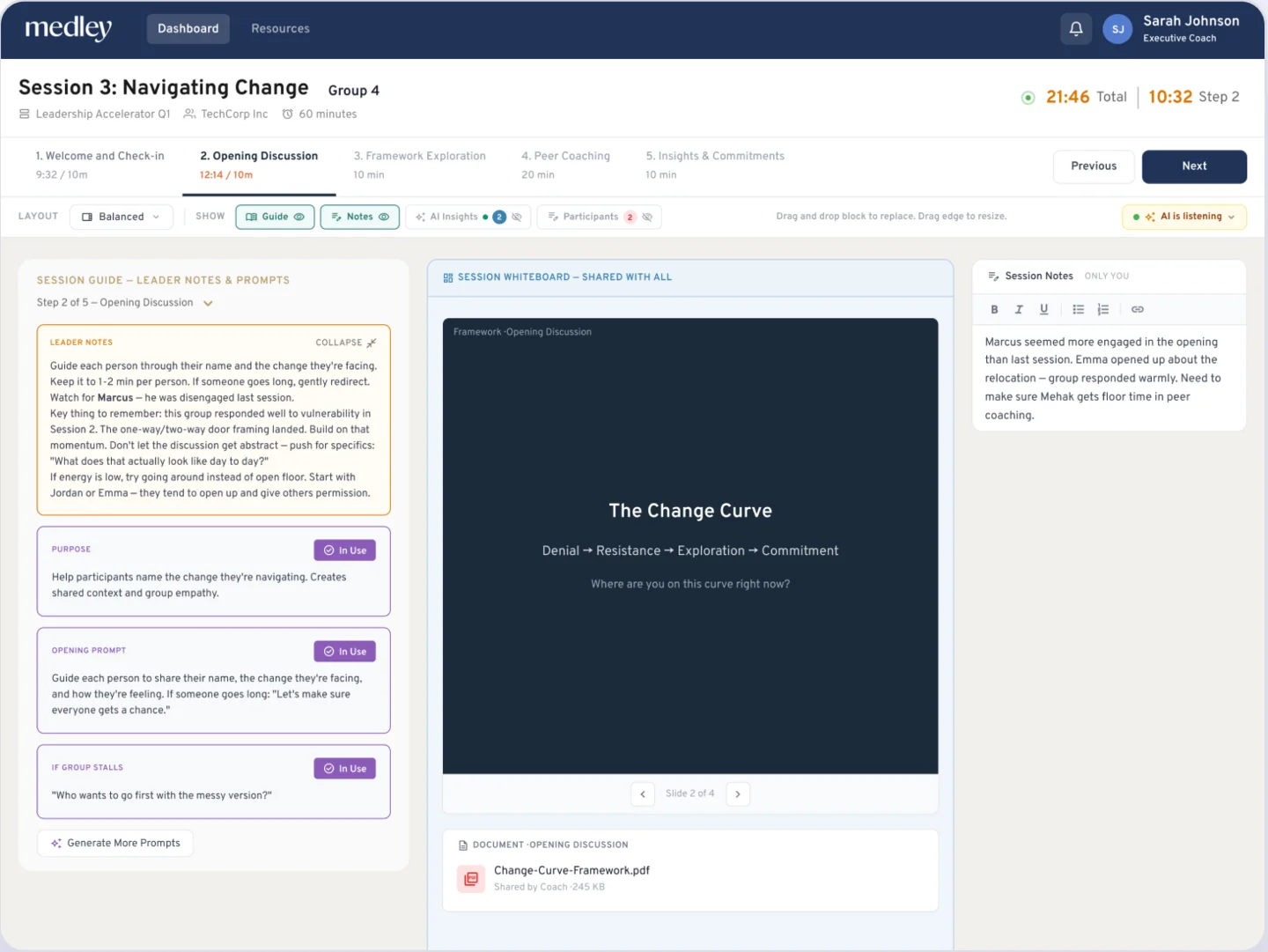Viewport: 1268px width, 952px height.
Task: Collapse the Leader Notes card
Action: click(346, 343)
